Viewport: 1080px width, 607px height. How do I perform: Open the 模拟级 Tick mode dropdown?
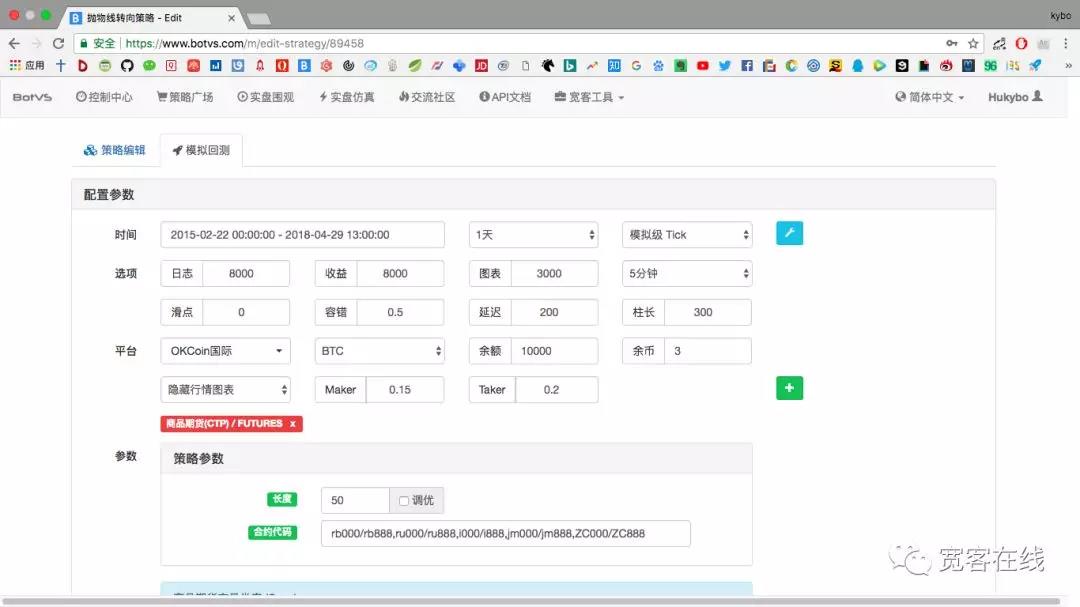coord(686,235)
